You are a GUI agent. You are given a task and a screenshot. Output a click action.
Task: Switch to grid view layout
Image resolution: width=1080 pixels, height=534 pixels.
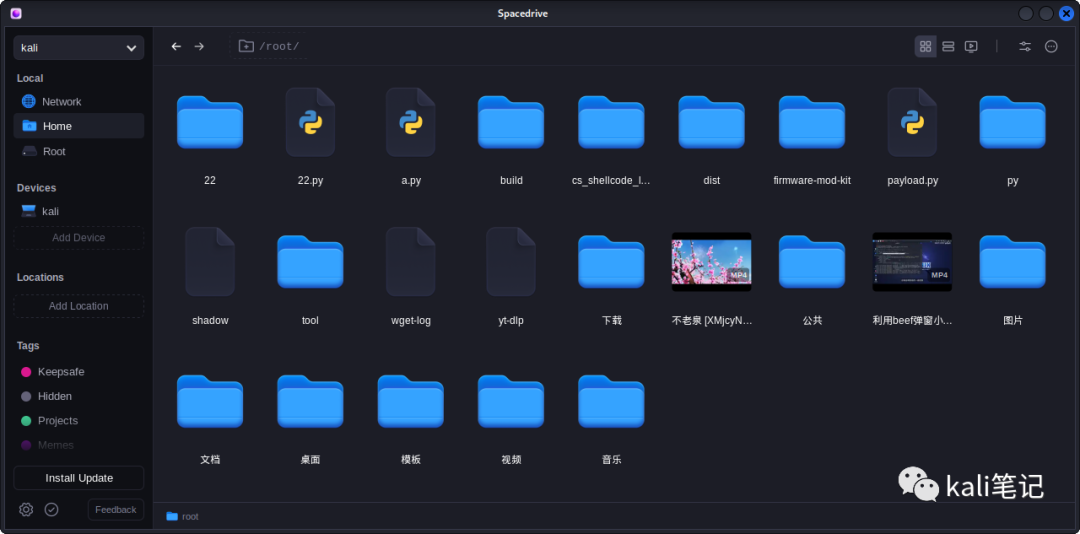(925, 46)
